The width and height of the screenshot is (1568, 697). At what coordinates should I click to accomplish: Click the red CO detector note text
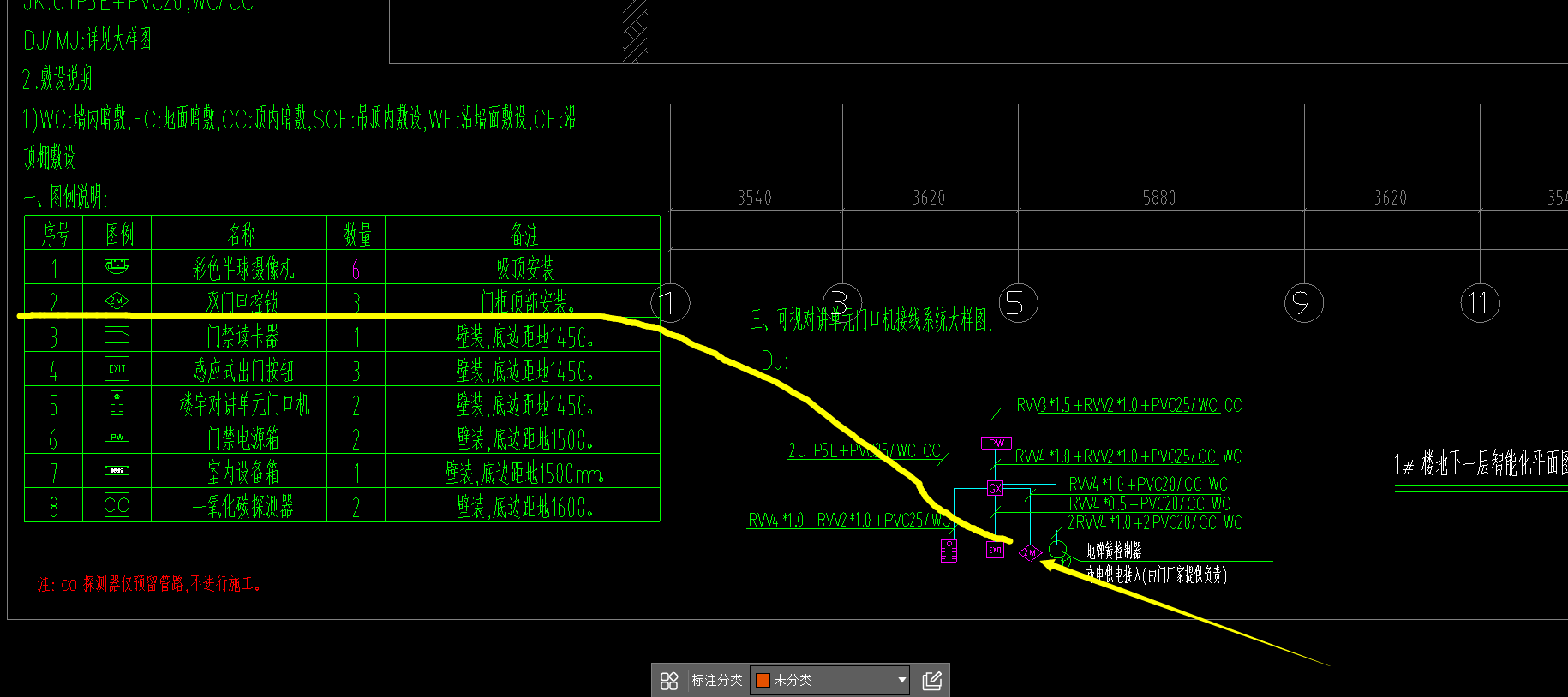[x=149, y=584]
